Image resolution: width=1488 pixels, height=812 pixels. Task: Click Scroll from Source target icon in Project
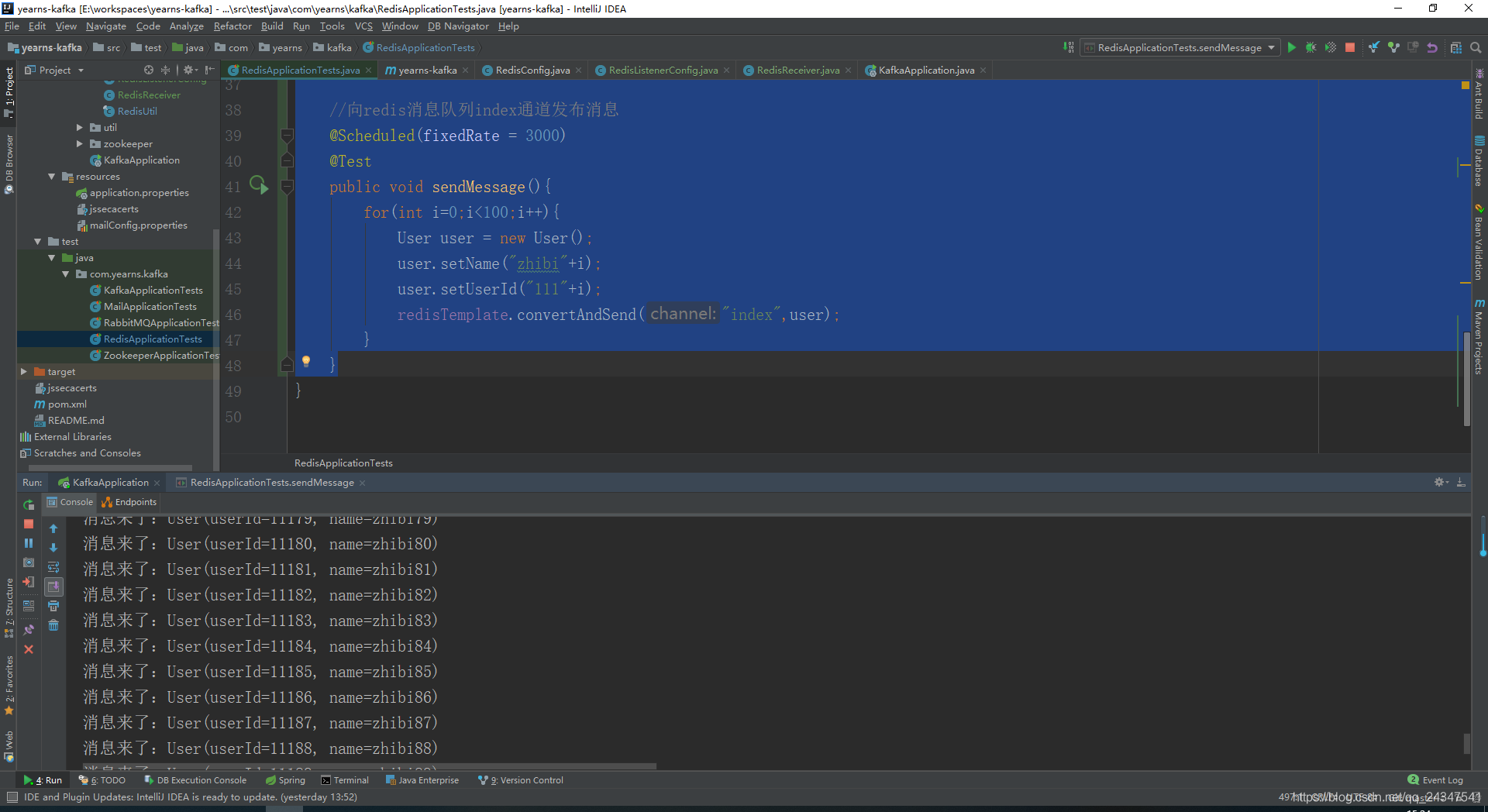pyautogui.click(x=148, y=70)
